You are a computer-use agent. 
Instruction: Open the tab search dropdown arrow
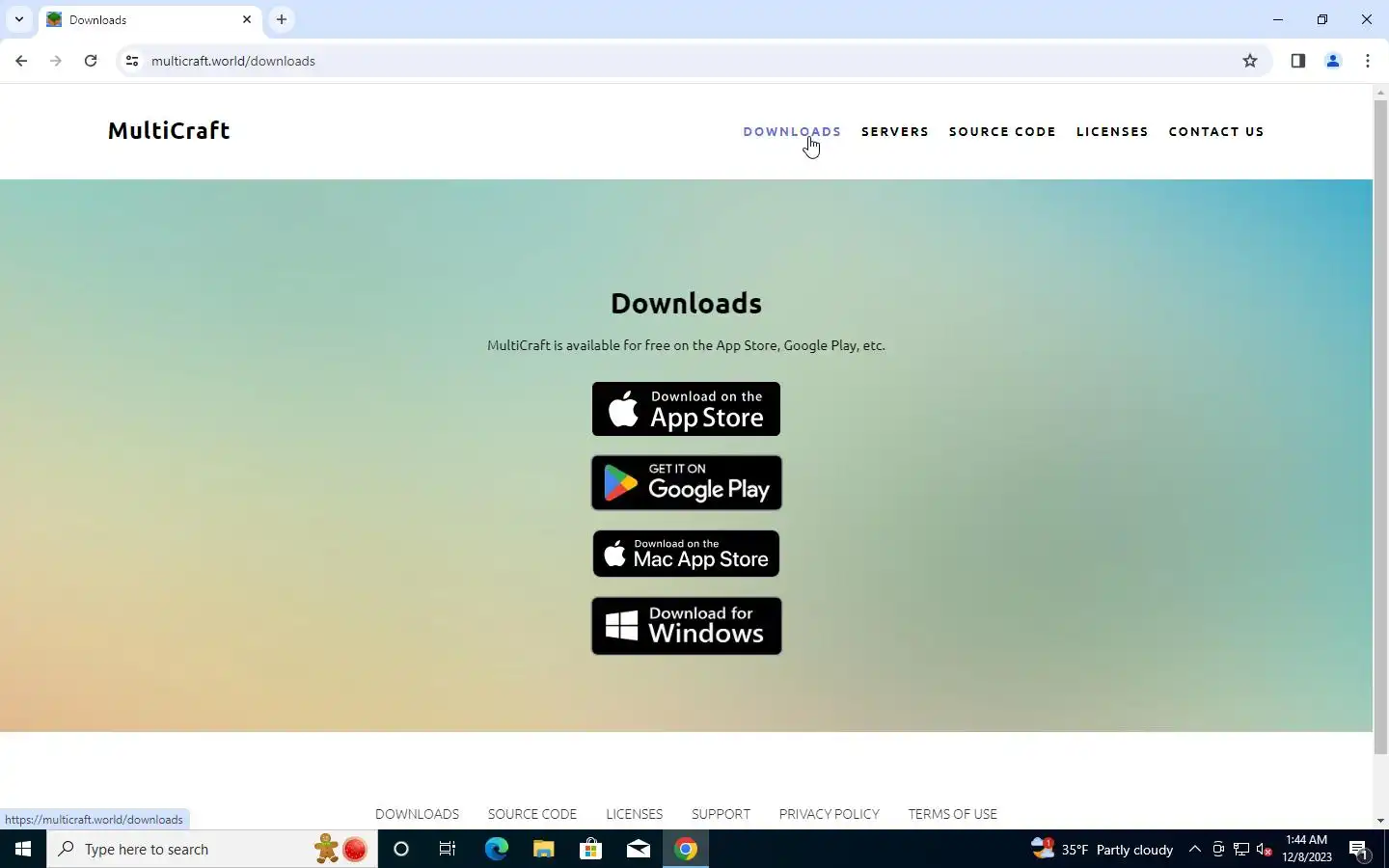18,19
